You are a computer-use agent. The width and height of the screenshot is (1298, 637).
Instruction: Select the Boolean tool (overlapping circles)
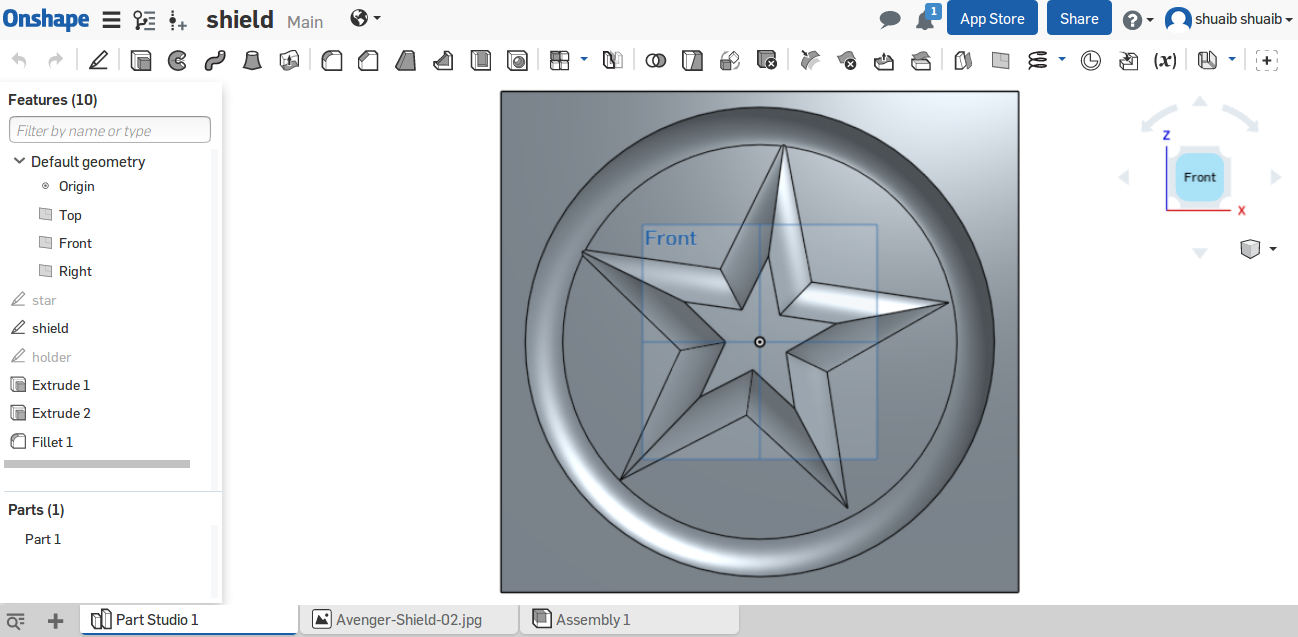pyautogui.click(x=656, y=61)
